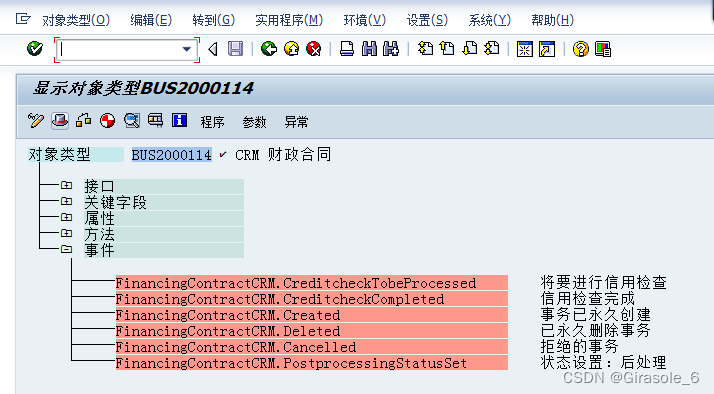This screenshot has width=714, height=394.
Task: Expand the 接口 tree node
Action: (x=66, y=185)
